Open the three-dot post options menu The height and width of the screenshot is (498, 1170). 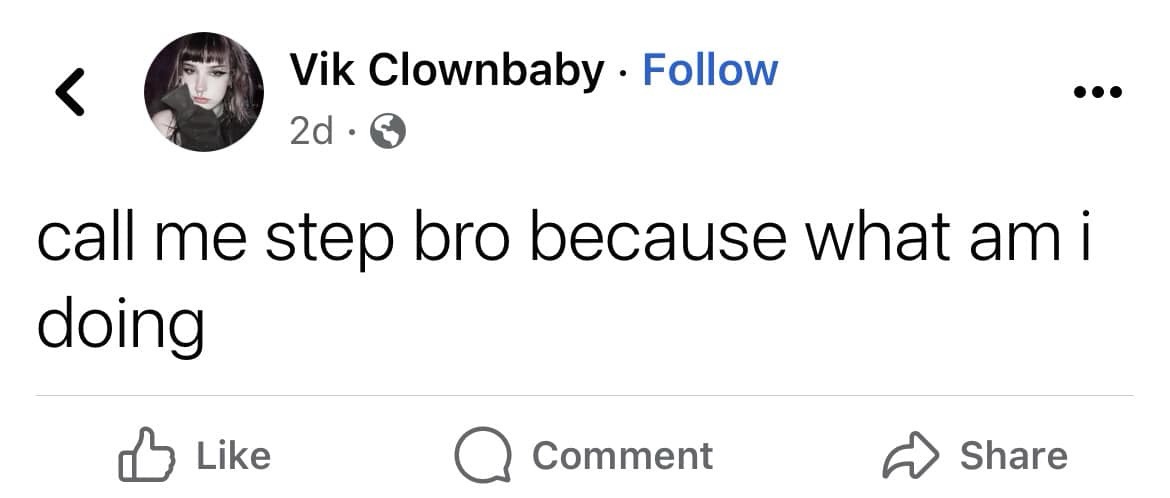pyautogui.click(x=1098, y=93)
